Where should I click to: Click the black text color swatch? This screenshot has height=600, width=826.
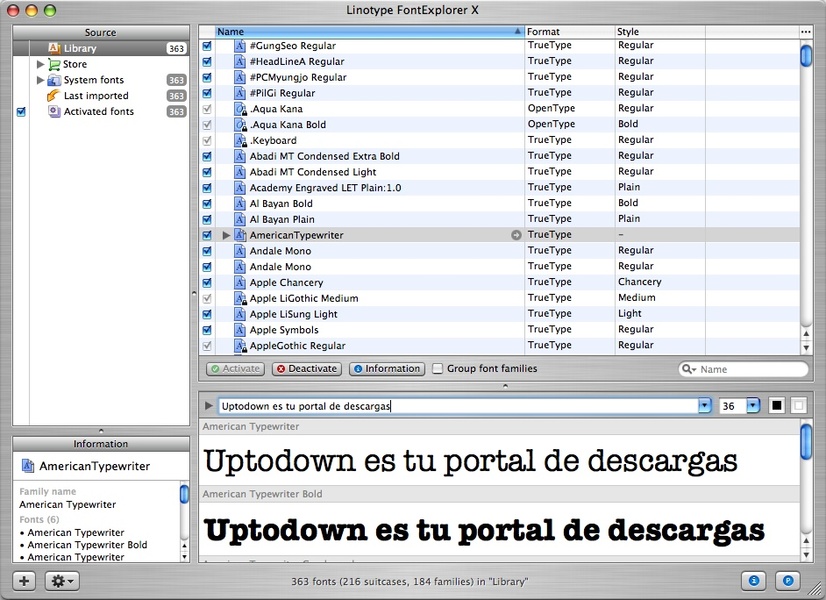[777, 406]
